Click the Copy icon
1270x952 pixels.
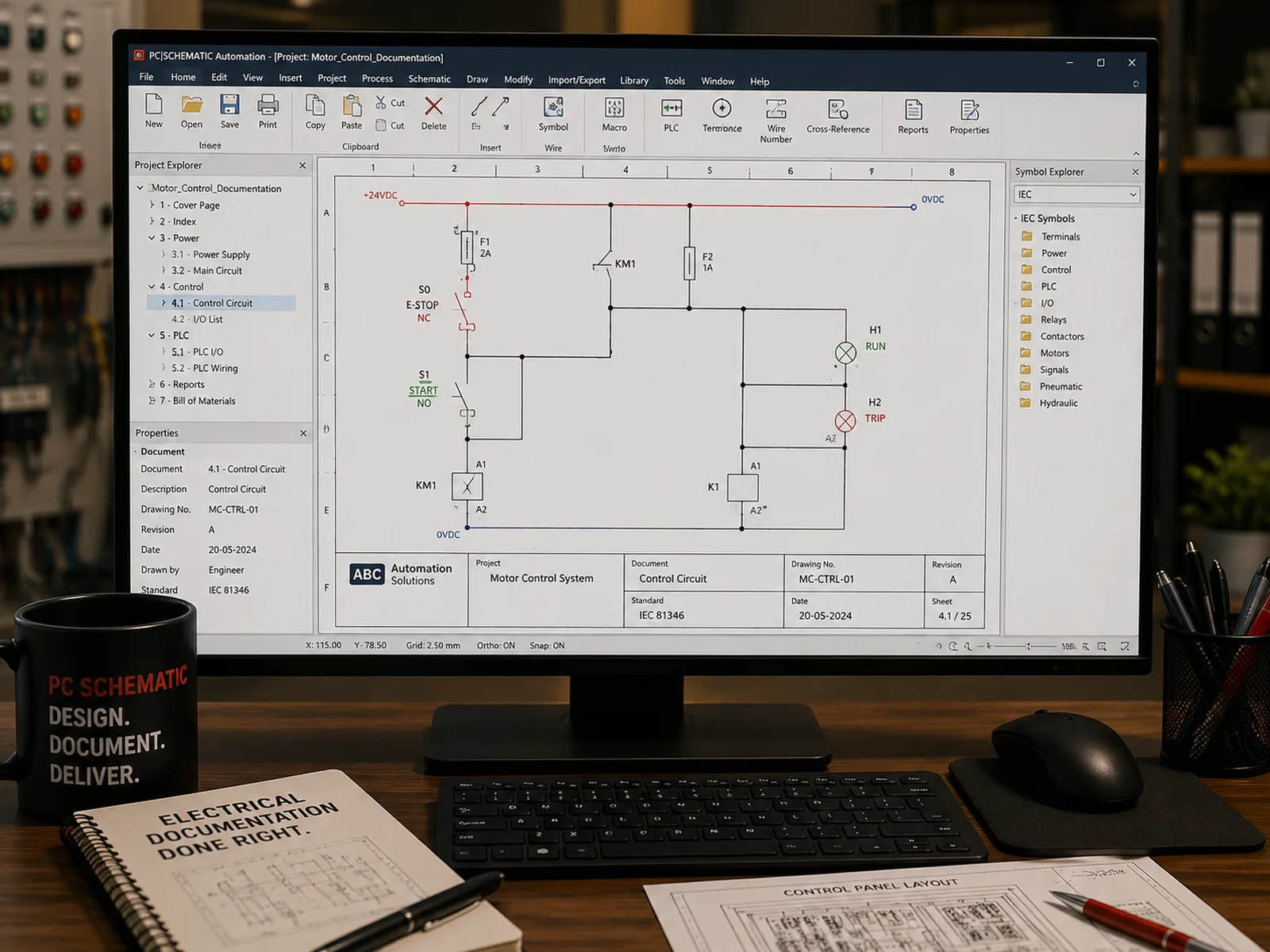pos(315,106)
